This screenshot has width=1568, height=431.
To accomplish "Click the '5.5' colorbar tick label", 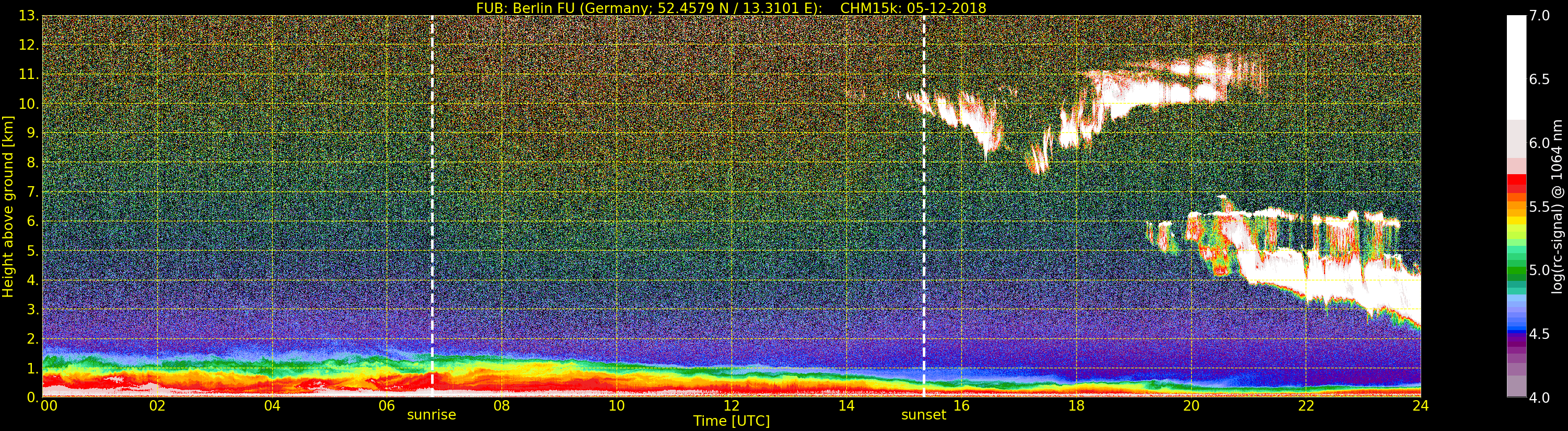I will [1539, 207].
